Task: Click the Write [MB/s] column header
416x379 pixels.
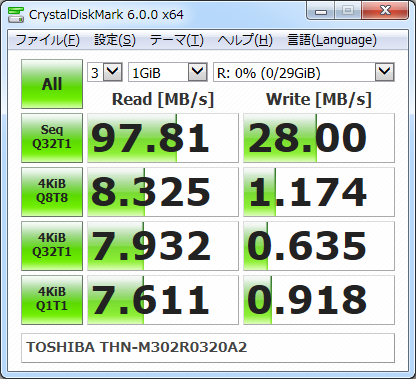Action: [x=319, y=99]
